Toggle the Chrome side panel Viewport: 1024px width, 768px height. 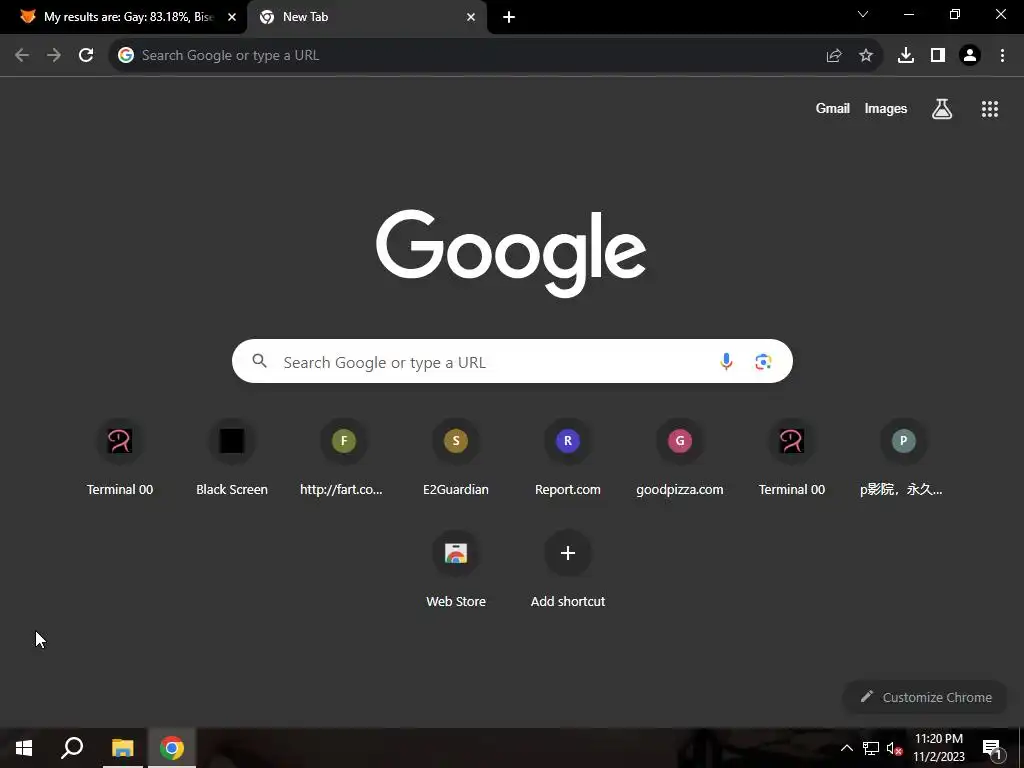coord(938,56)
